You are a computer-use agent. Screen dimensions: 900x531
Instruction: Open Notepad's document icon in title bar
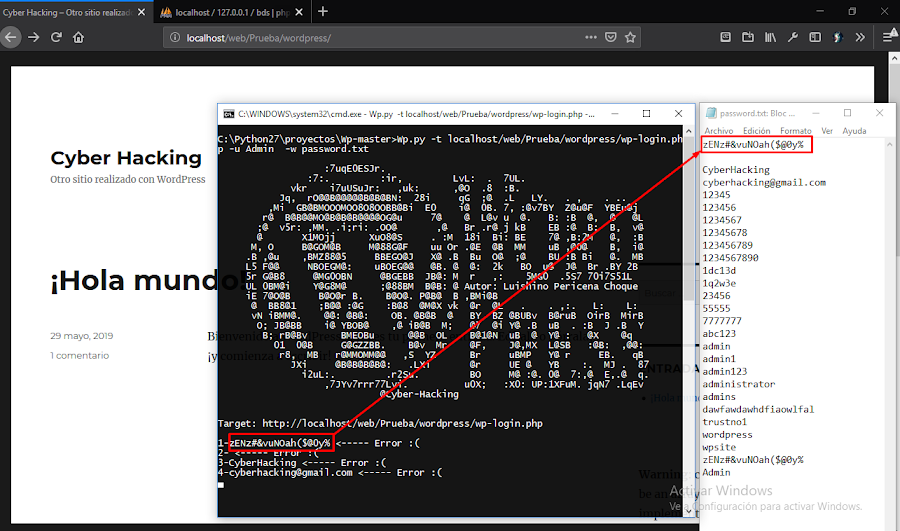click(x=711, y=113)
